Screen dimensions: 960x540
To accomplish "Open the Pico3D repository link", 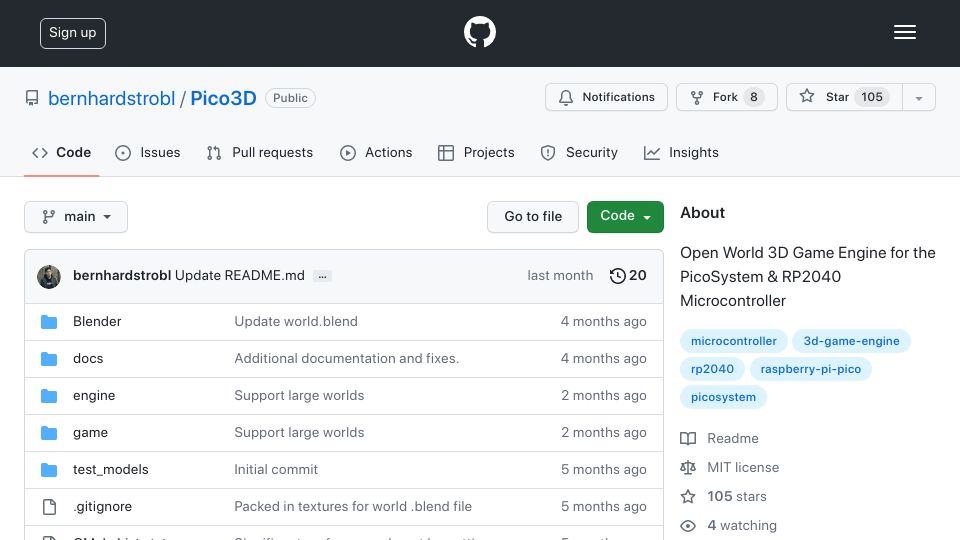I will [223, 98].
